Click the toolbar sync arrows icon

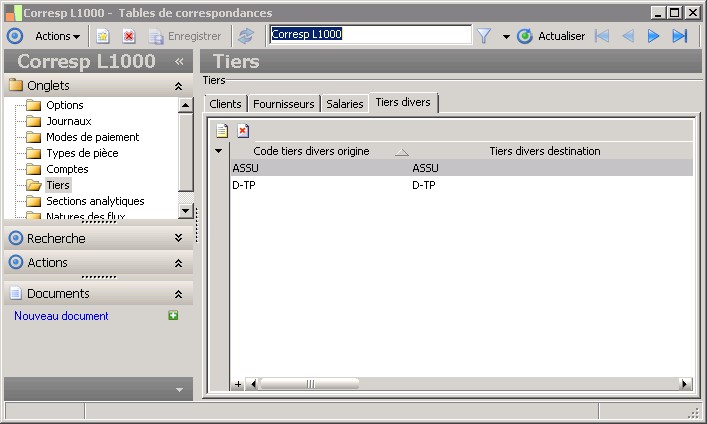[246, 36]
